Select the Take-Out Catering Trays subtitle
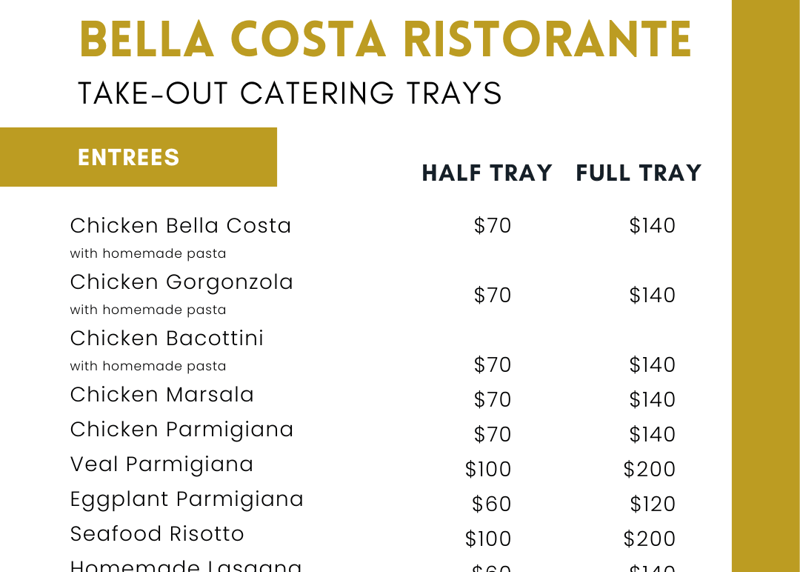 tap(290, 93)
